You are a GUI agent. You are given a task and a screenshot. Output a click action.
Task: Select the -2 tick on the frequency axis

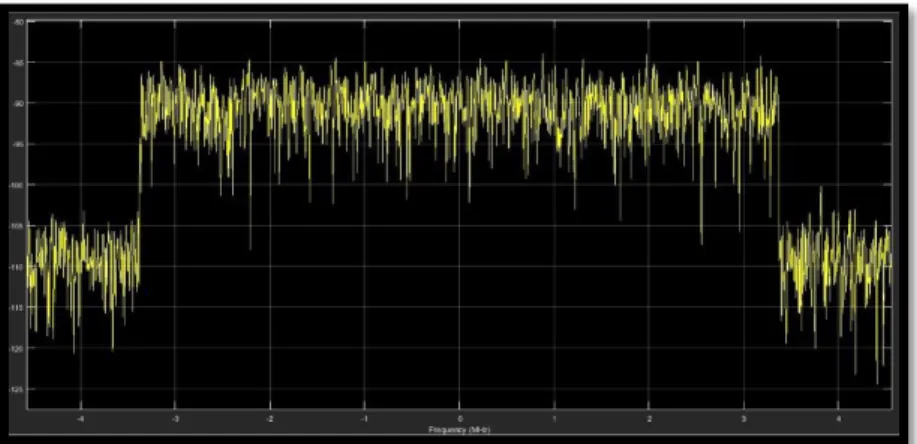(270, 419)
